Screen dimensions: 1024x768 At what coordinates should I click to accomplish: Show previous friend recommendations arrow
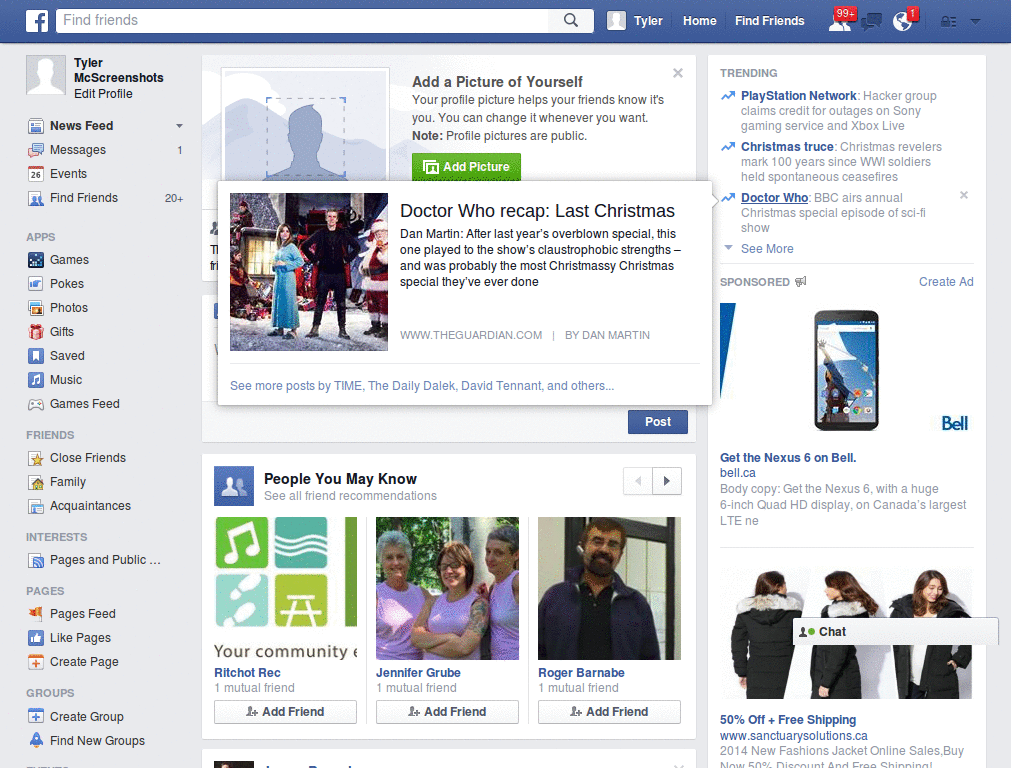[x=638, y=481]
